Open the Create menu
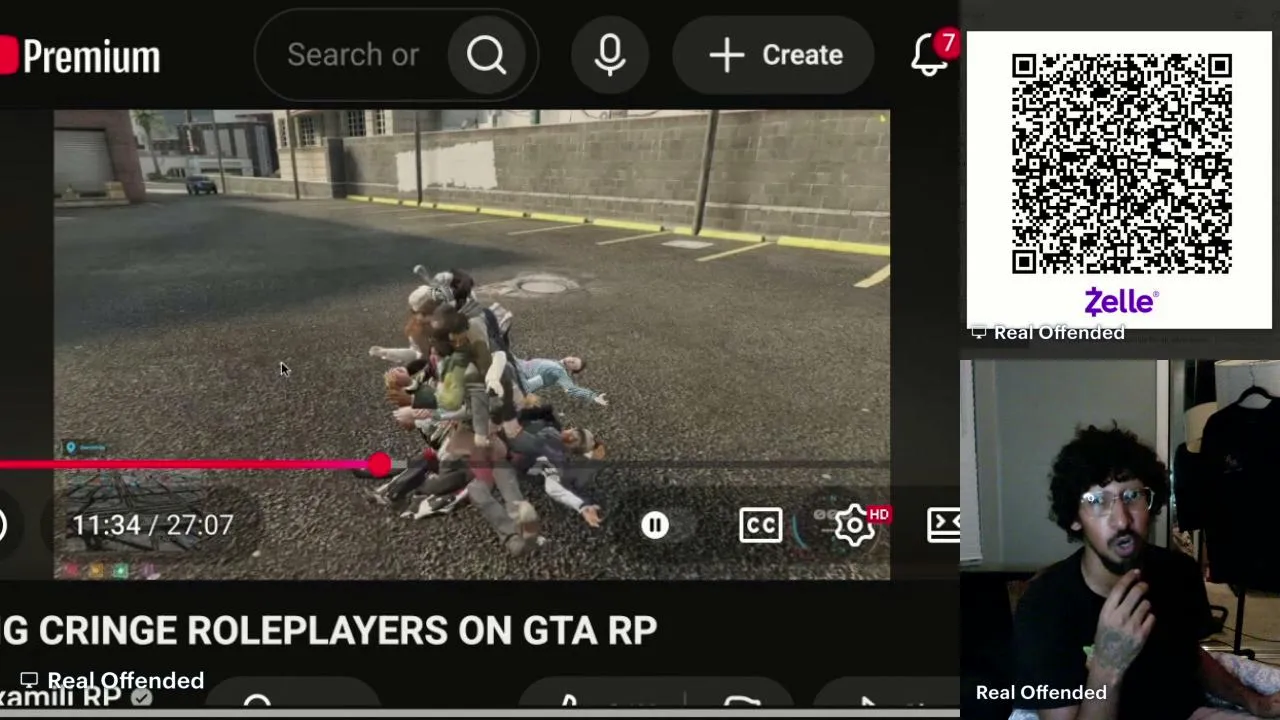This screenshot has width=1280, height=720. coord(775,55)
